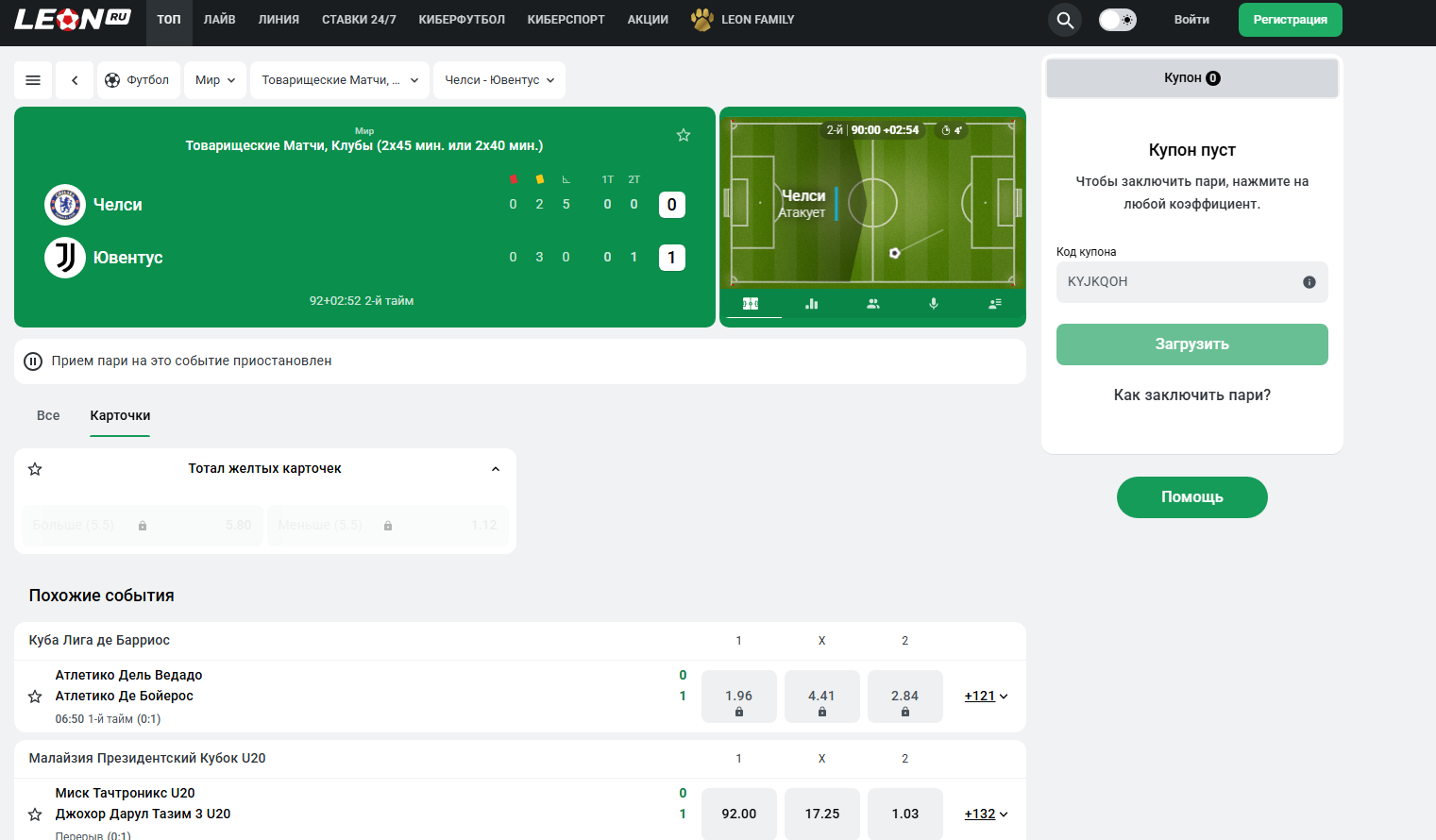Click the yellow card column icon
The height and width of the screenshot is (840, 1436).
tap(539, 179)
